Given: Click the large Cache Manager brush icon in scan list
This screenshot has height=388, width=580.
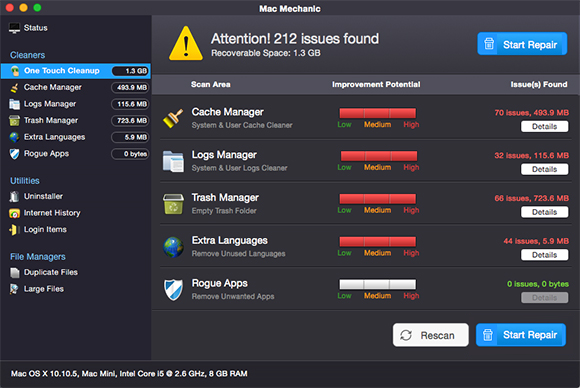Looking at the screenshot, I should pyautogui.click(x=173, y=118).
